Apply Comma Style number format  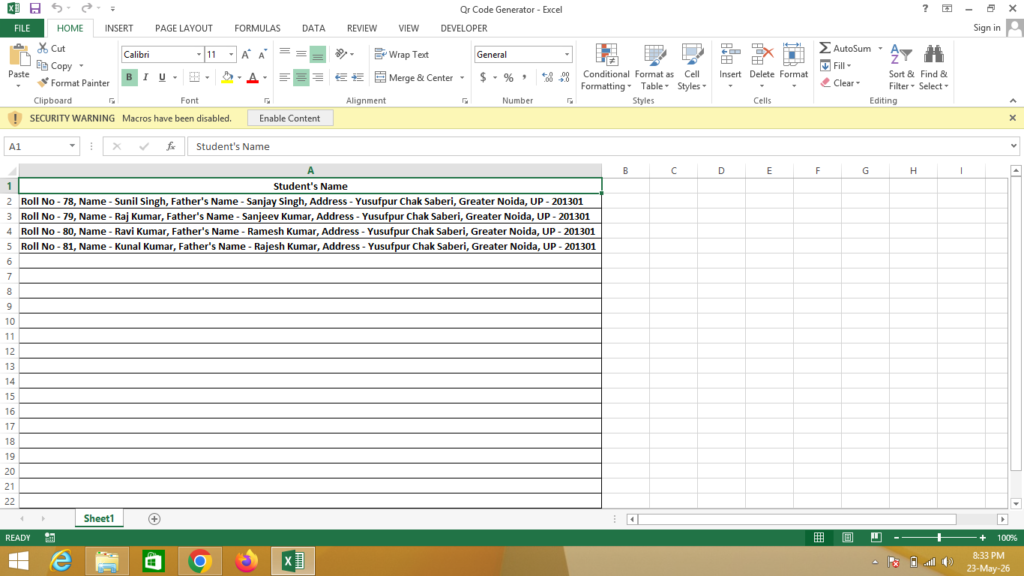click(524, 77)
